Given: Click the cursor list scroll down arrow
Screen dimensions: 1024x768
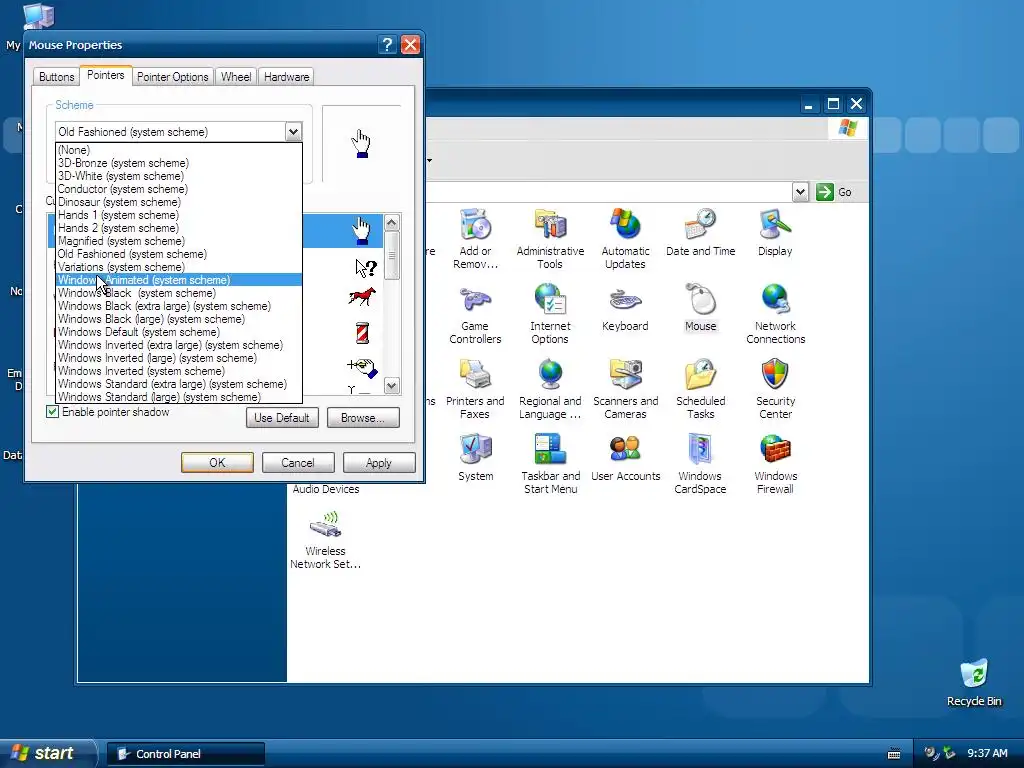Looking at the screenshot, I should [392, 385].
